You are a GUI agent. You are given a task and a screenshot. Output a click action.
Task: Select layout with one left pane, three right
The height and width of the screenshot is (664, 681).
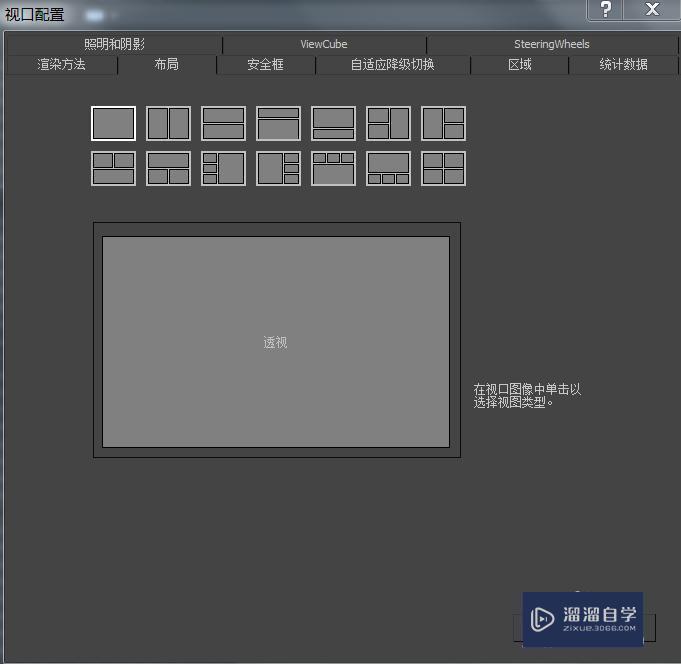point(278,168)
